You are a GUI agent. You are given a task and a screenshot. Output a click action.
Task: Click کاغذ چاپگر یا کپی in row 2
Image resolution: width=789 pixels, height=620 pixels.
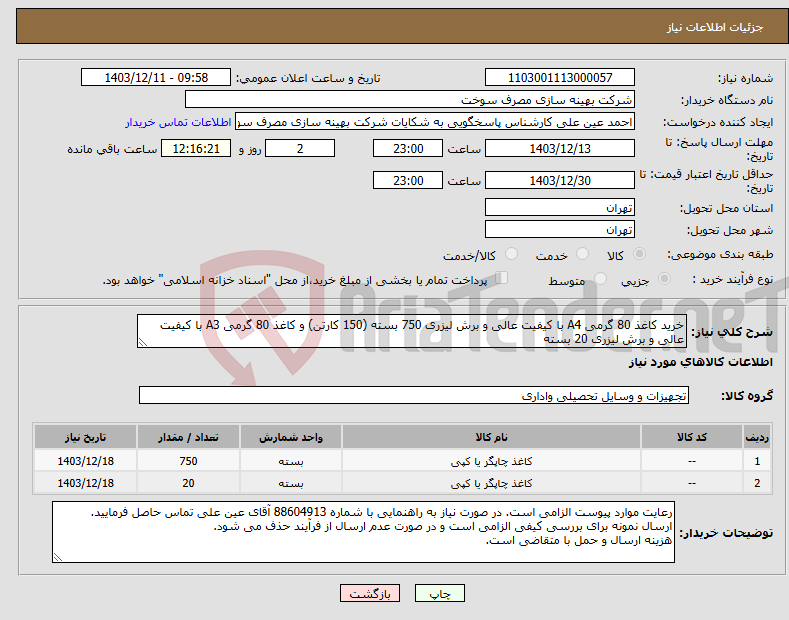tap(491, 483)
